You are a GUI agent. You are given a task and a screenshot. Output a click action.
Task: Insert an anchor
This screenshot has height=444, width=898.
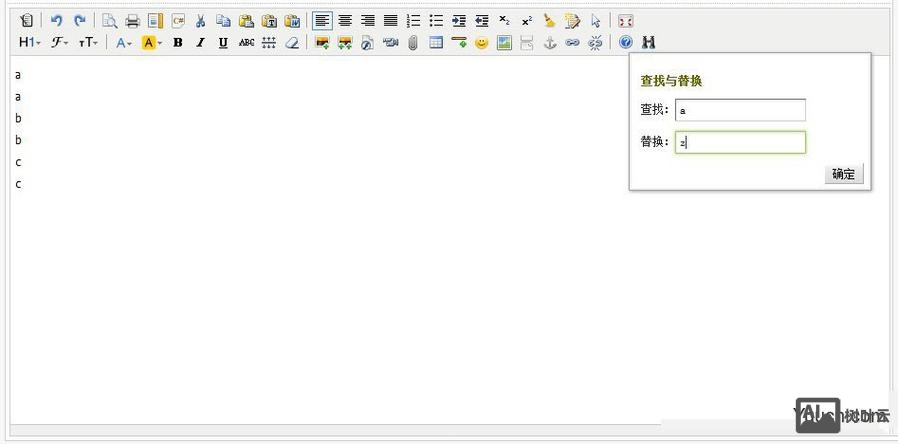tap(550, 42)
